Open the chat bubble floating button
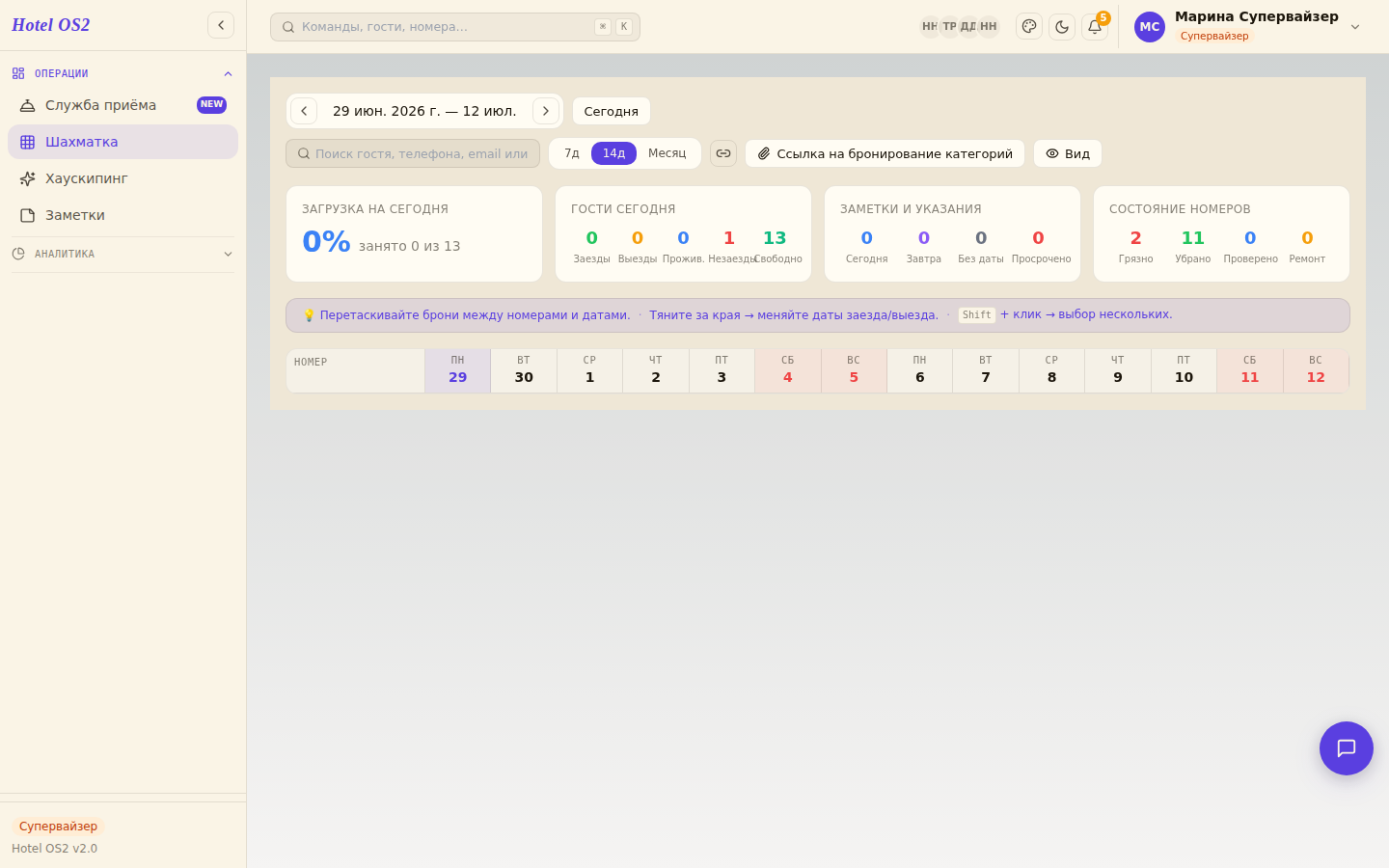This screenshot has width=1389, height=868. (x=1347, y=748)
